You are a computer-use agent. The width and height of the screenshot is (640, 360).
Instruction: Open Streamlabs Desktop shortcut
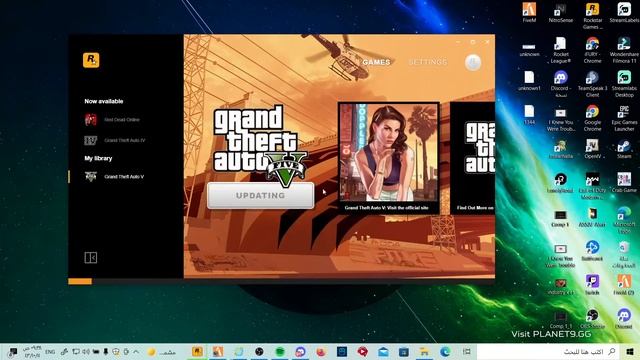[x=624, y=84]
